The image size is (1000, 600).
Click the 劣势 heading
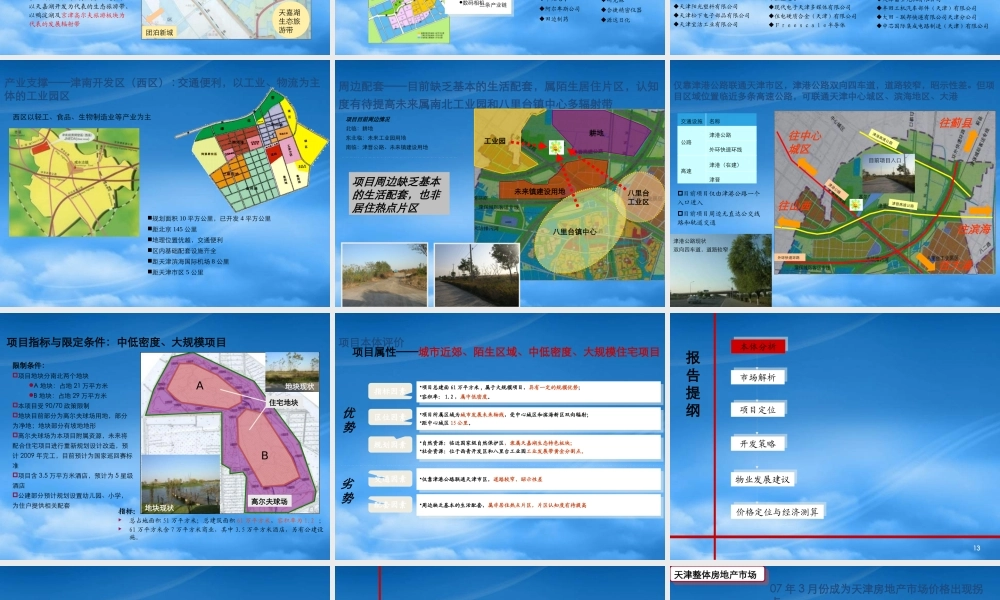(x=348, y=492)
